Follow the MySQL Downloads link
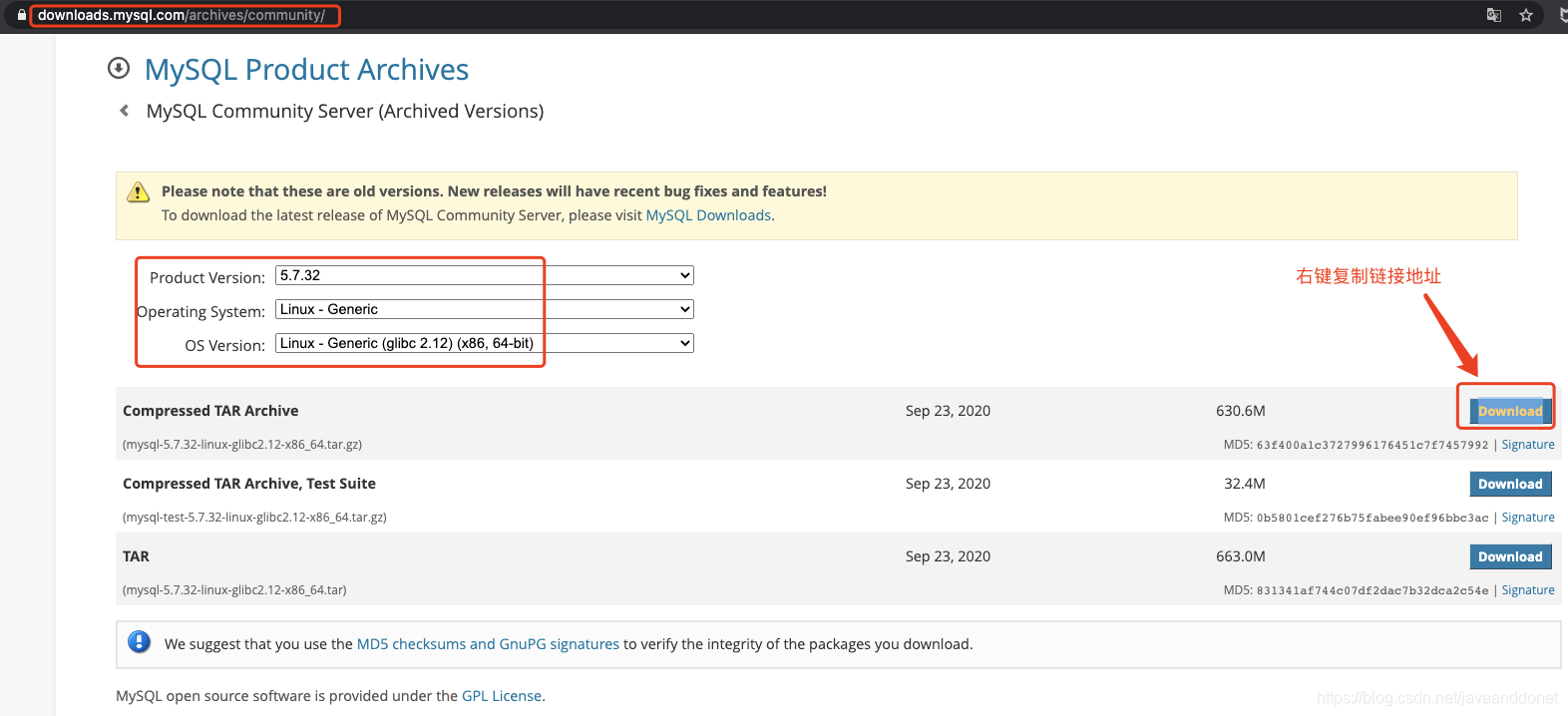 708,215
